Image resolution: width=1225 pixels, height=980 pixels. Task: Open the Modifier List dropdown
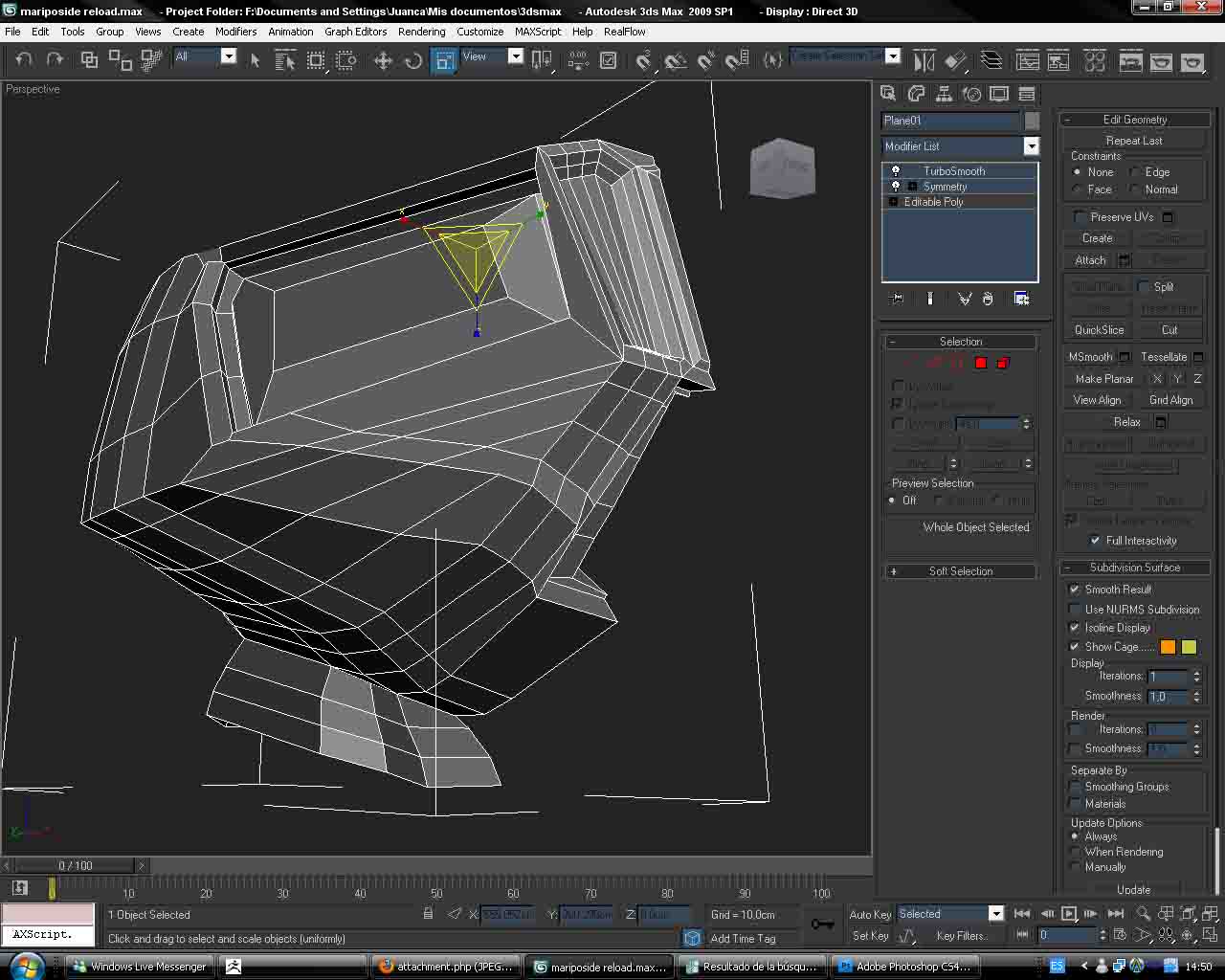tap(1031, 146)
